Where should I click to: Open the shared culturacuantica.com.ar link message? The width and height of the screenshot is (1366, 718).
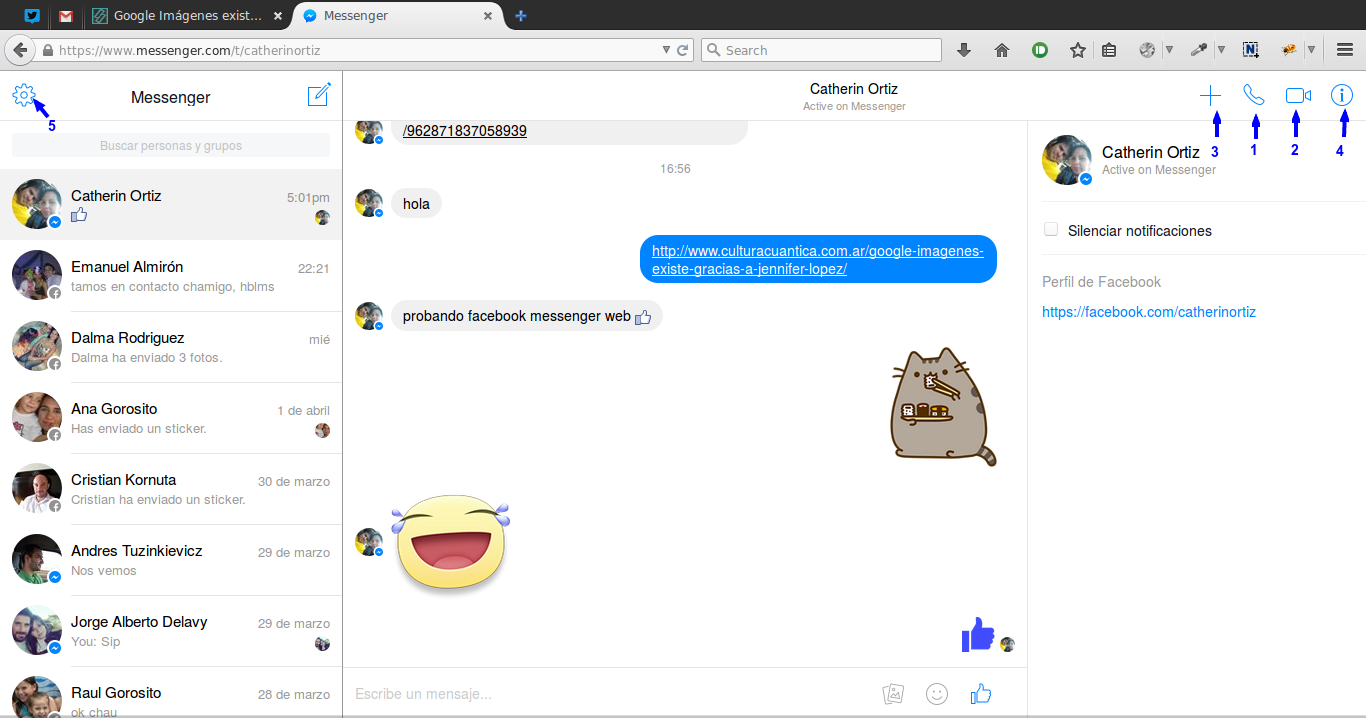tap(817, 258)
